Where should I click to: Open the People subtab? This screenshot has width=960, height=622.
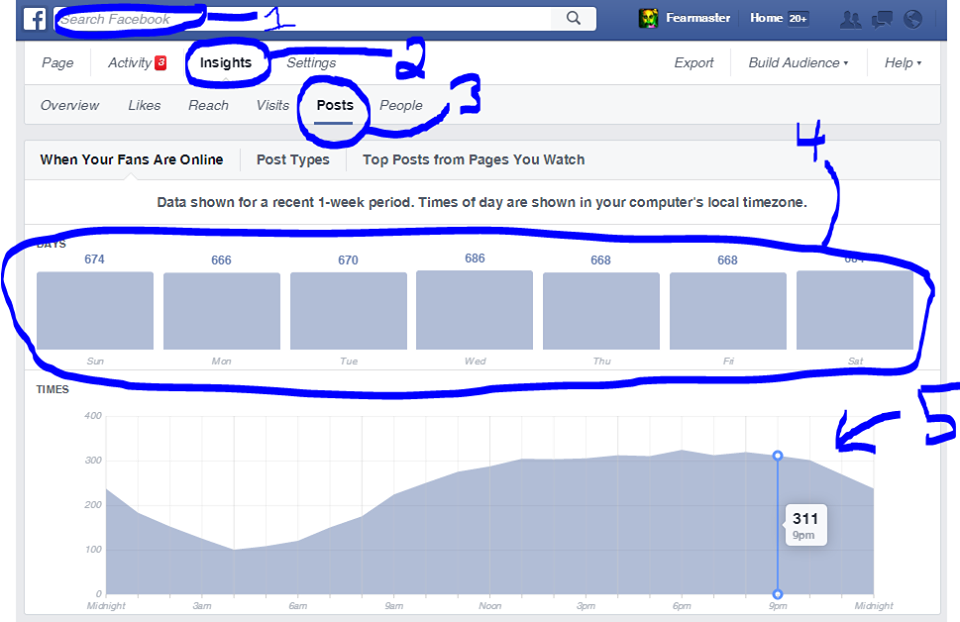401,105
